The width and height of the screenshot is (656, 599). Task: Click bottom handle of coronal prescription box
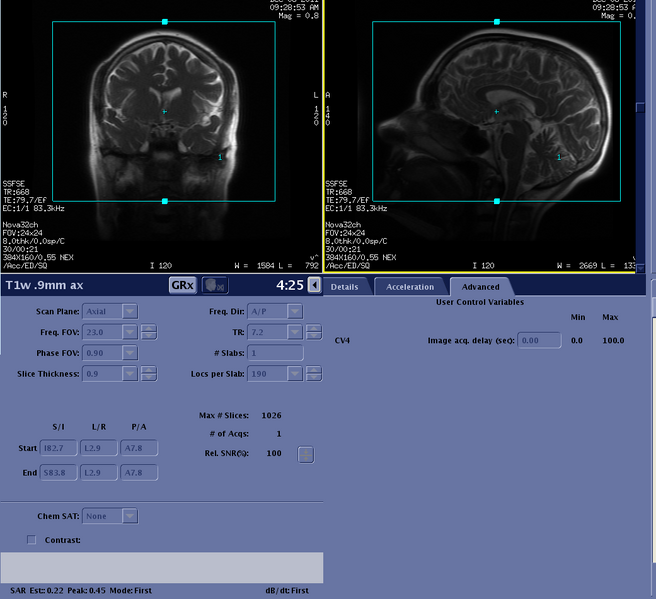tap(165, 201)
